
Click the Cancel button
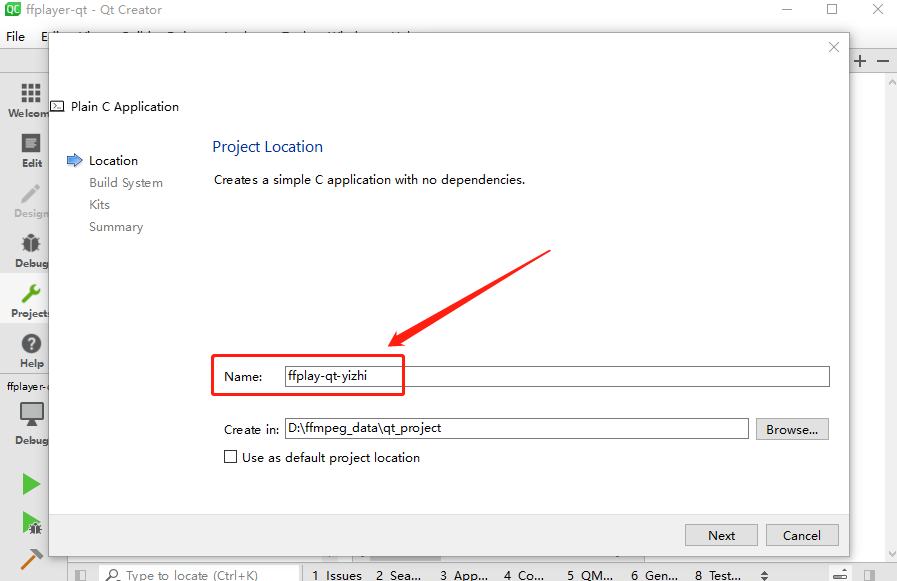click(802, 535)
